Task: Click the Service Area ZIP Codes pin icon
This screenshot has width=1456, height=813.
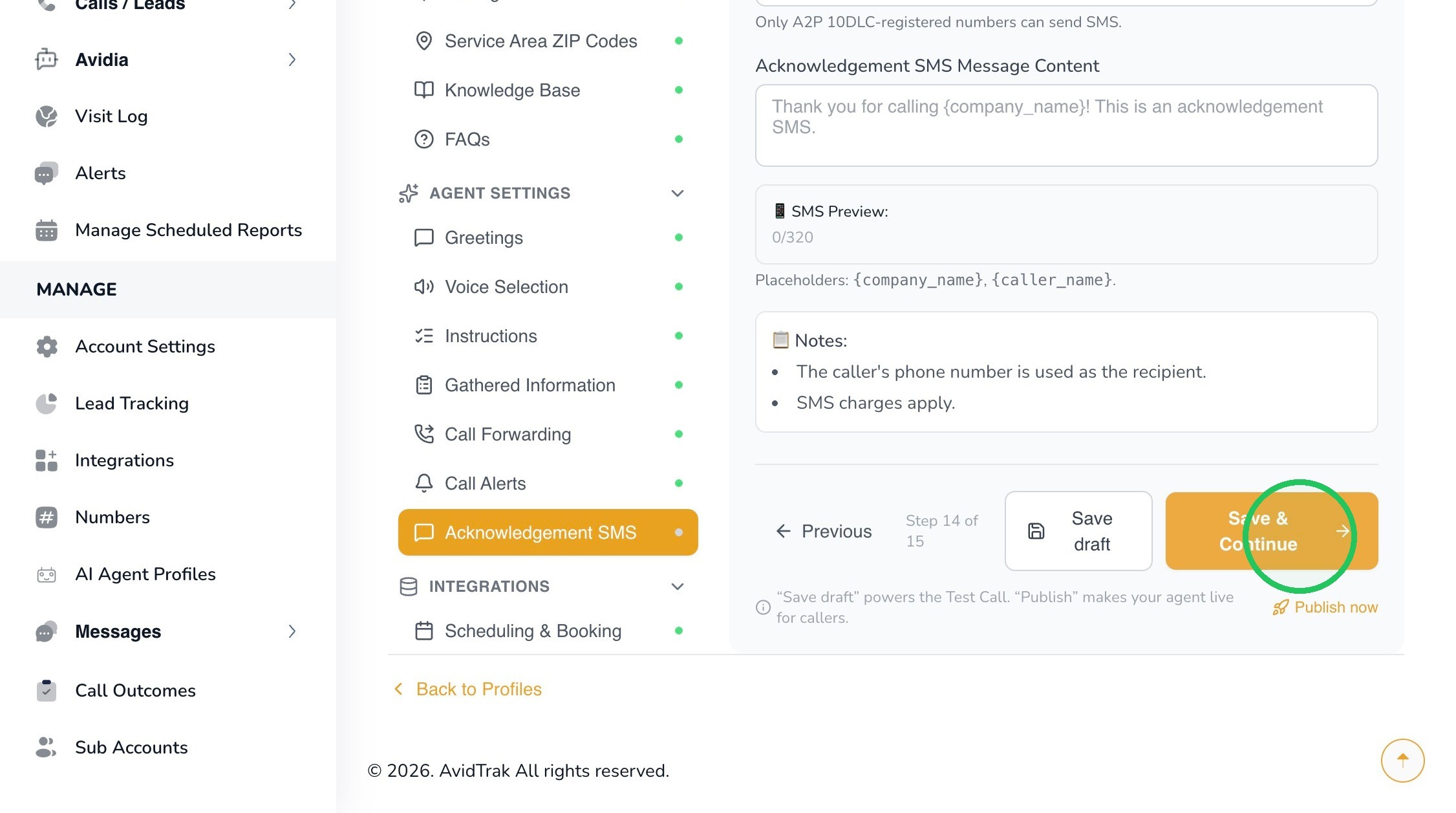Action: point(423,41)
